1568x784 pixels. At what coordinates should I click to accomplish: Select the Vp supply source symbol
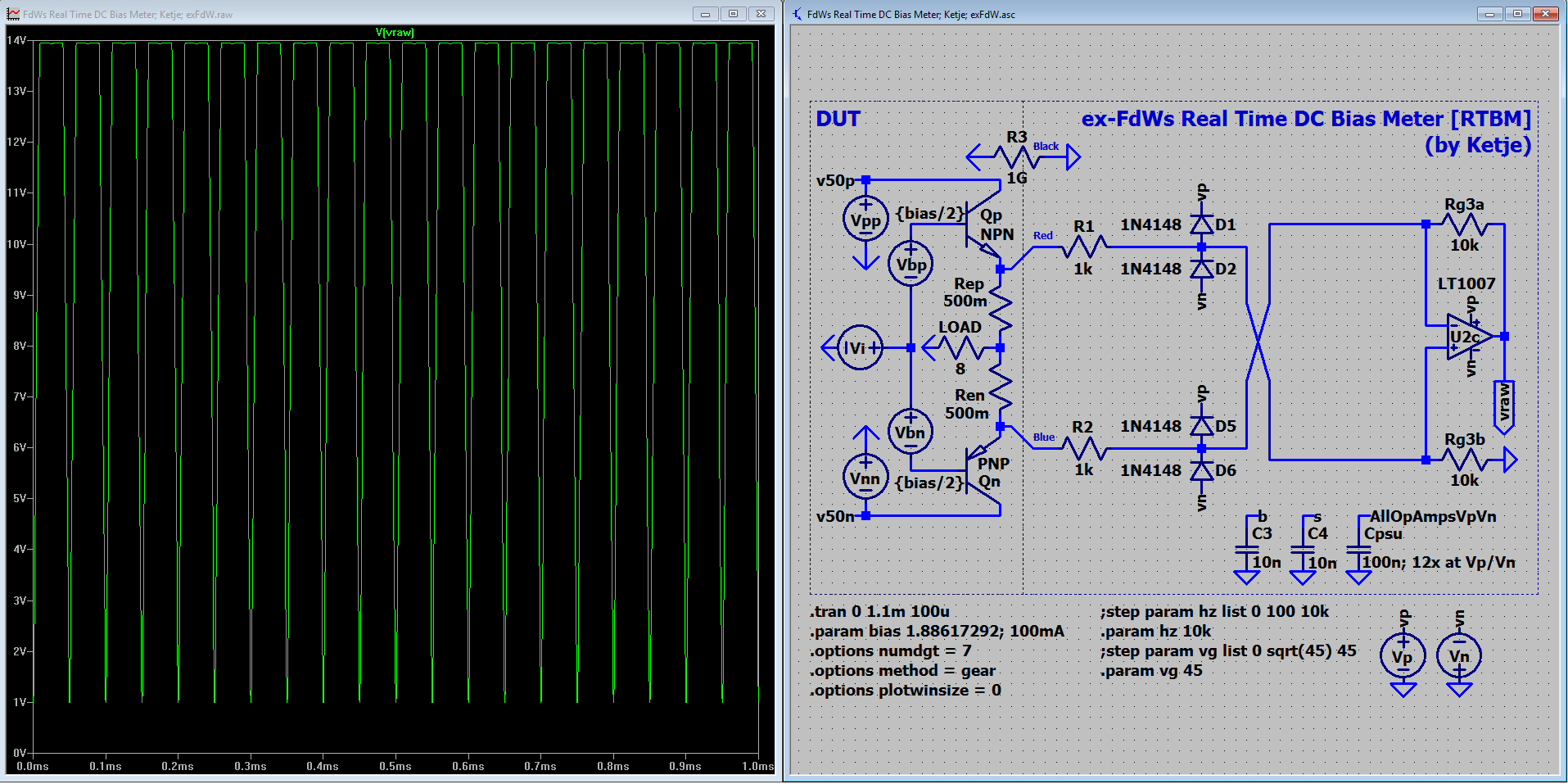[1403, 656]
